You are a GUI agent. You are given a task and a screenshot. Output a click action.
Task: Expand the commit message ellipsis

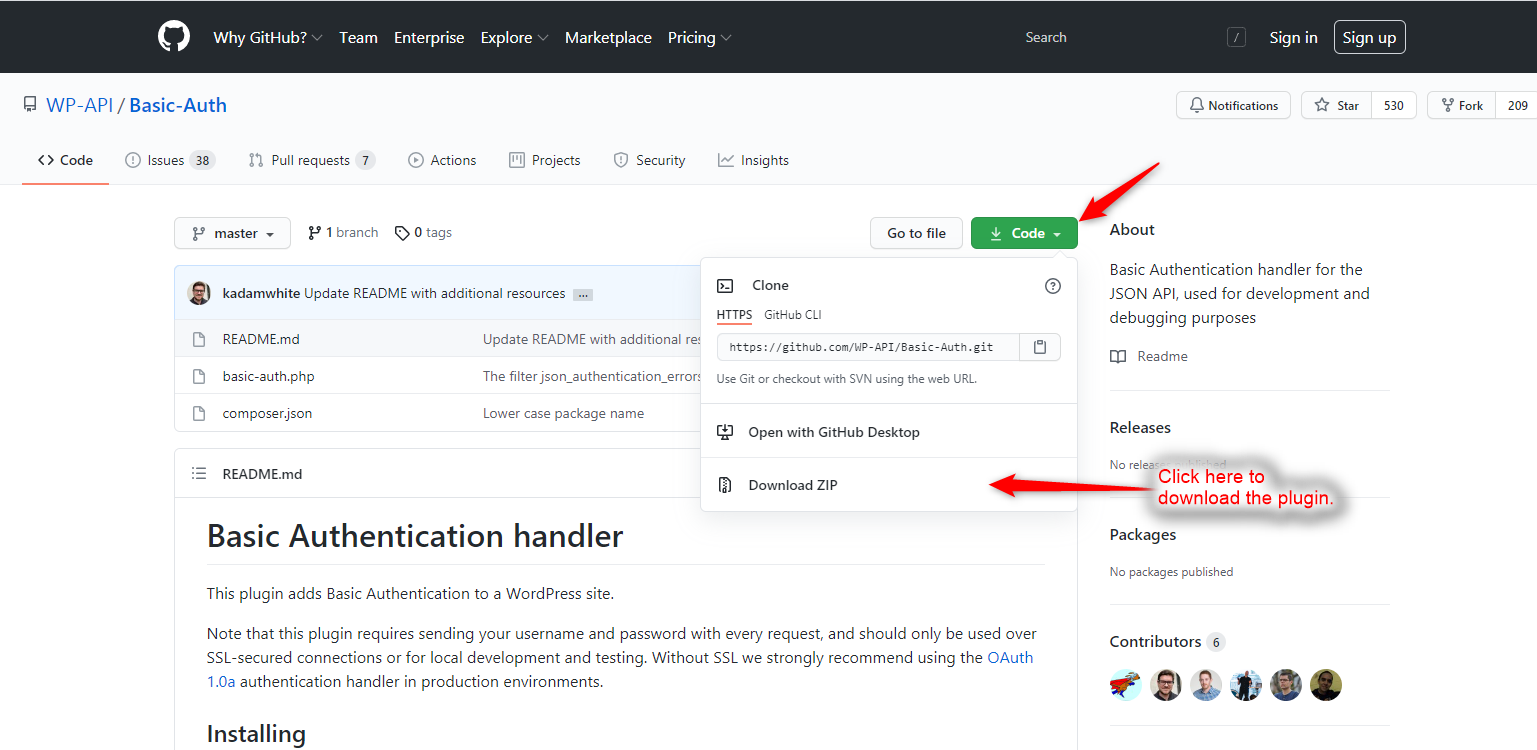(583, 294)
